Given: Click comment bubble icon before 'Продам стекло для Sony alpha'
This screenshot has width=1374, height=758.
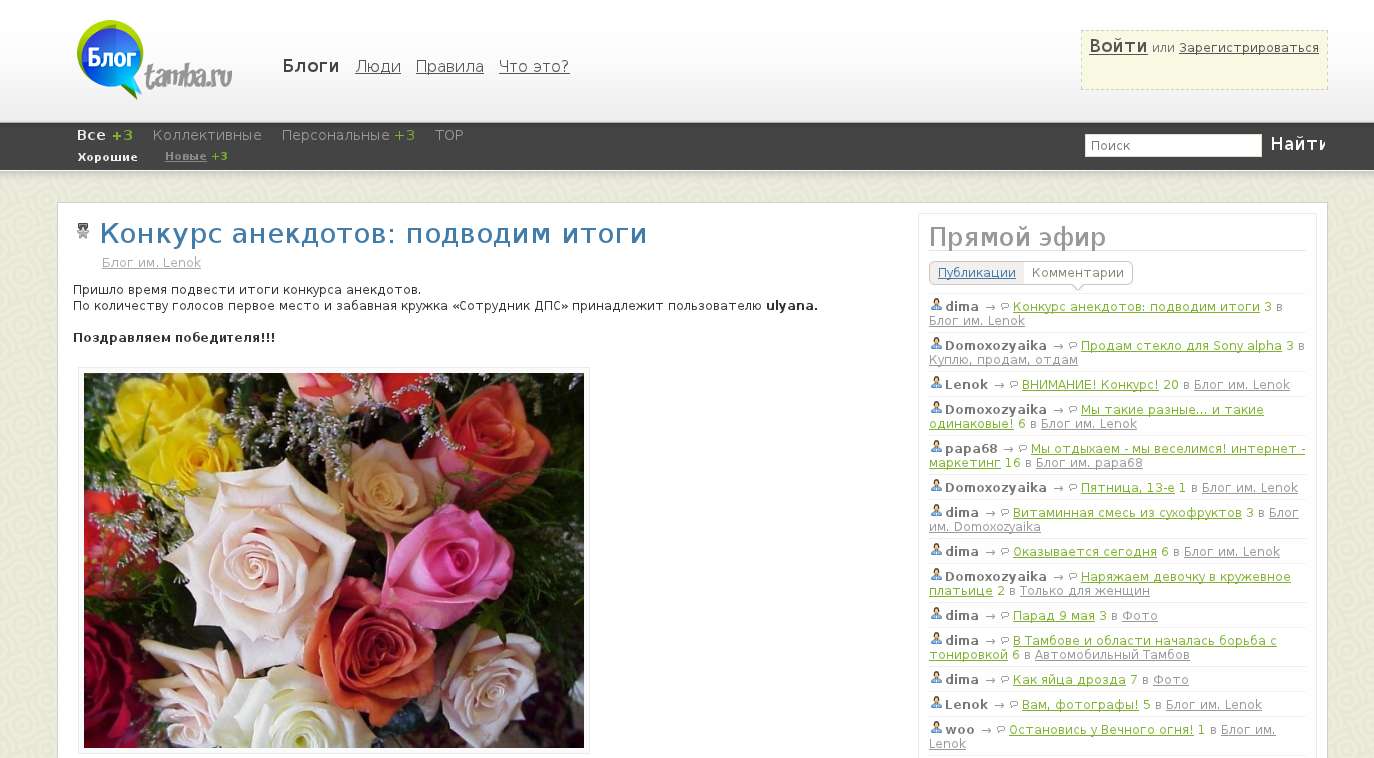Looking at the screenshot, I should click(1073, 346).
